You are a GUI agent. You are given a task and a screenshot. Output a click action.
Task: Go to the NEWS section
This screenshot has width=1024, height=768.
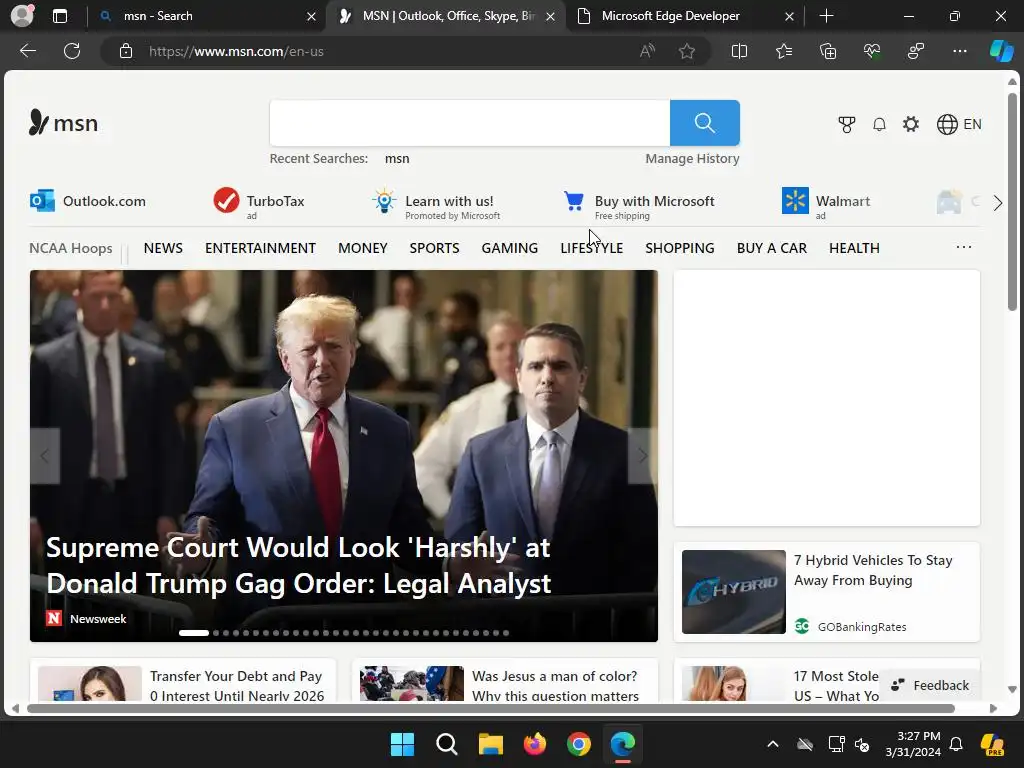coord(163,248)
